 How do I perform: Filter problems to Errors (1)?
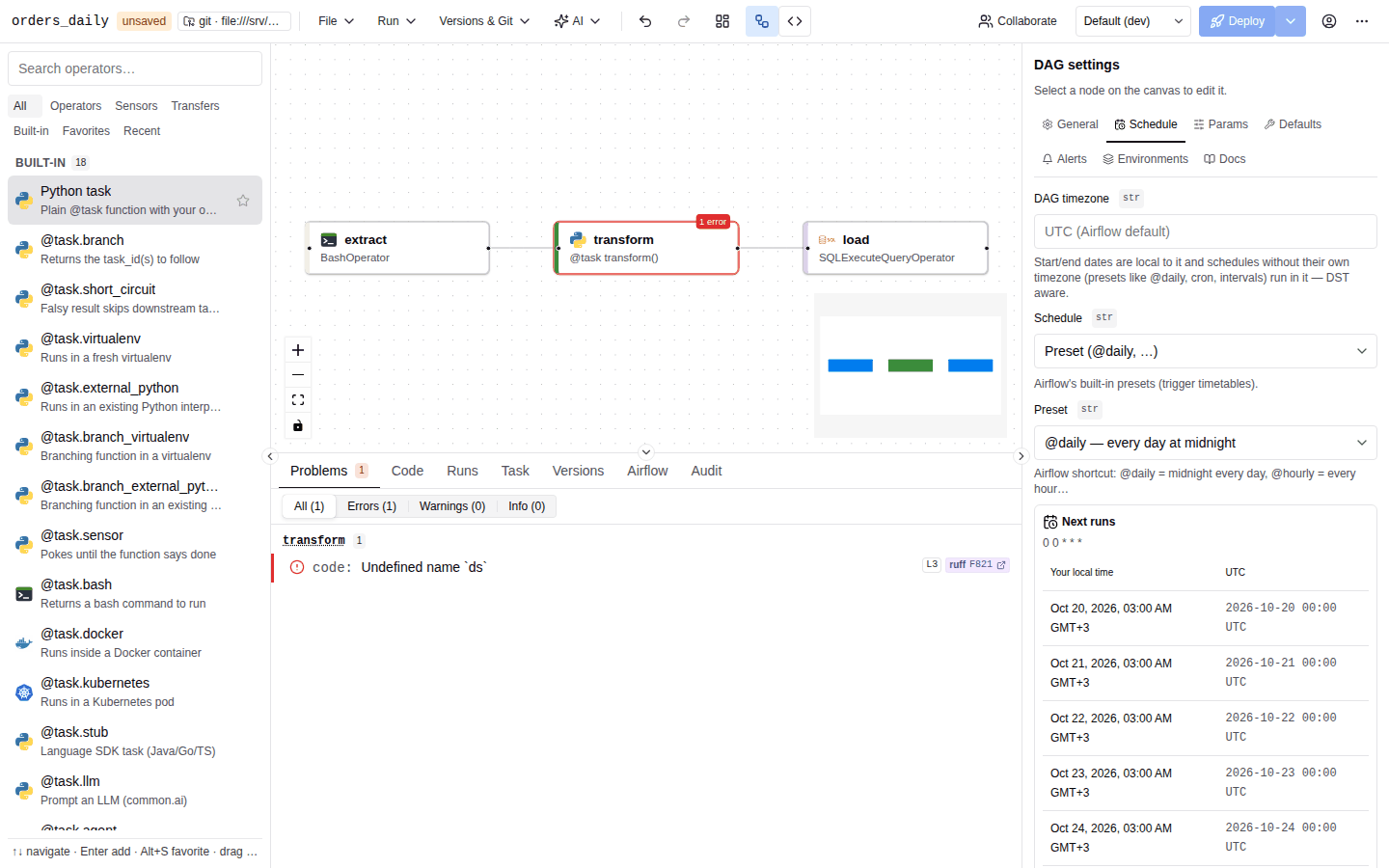(371, 506)
